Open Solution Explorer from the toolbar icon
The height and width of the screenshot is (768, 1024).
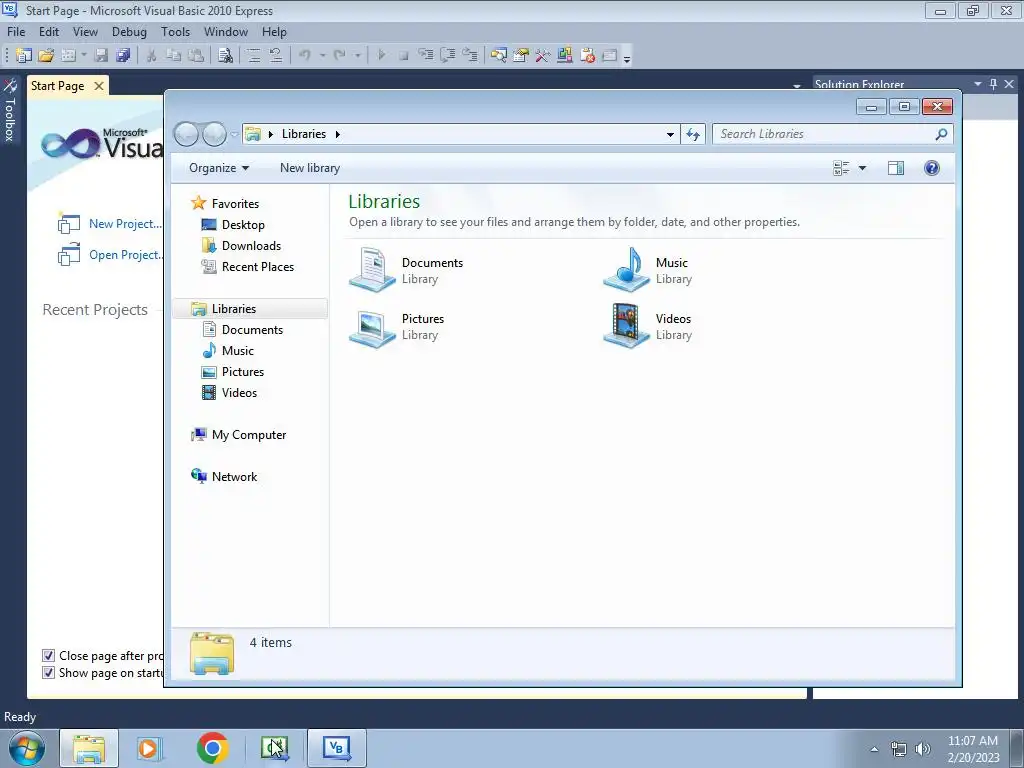coord(499,56)
